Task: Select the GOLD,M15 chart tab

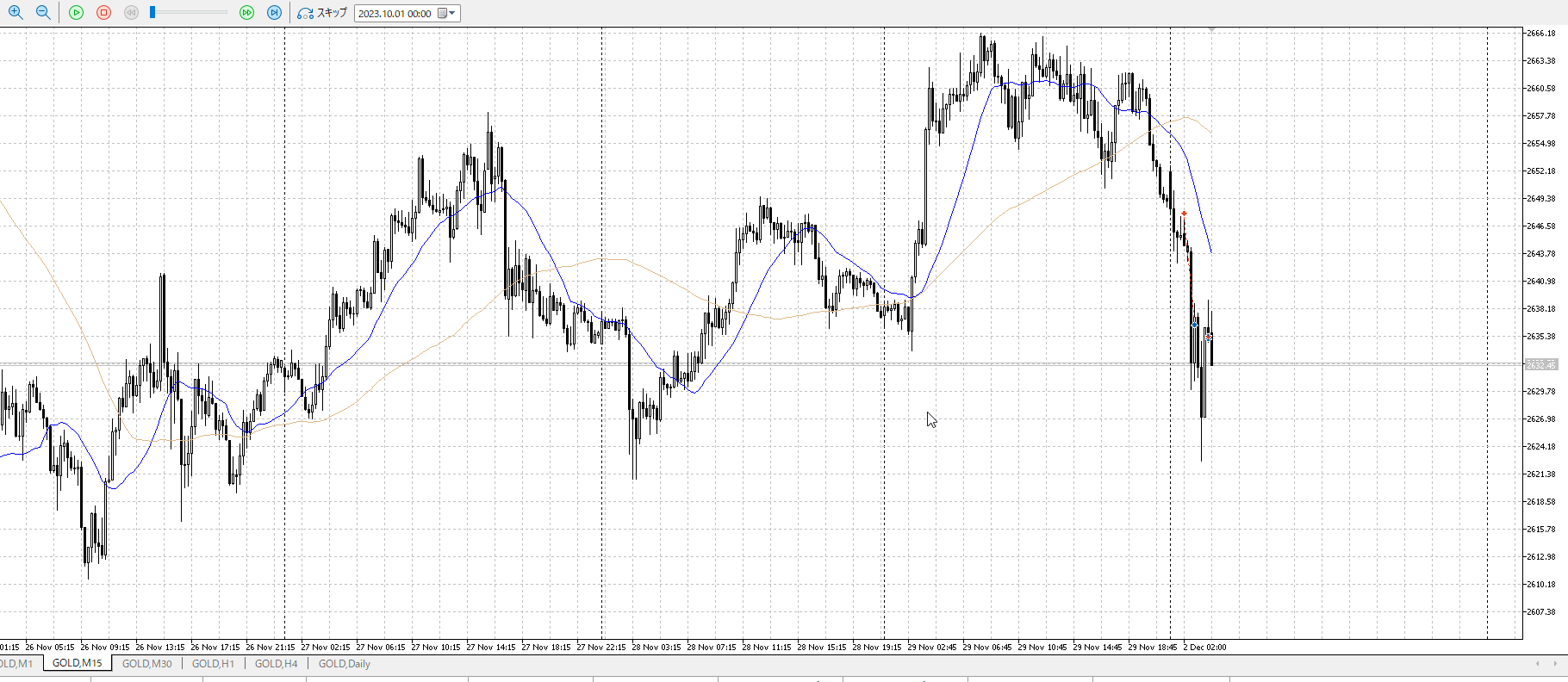Action: 77,664
